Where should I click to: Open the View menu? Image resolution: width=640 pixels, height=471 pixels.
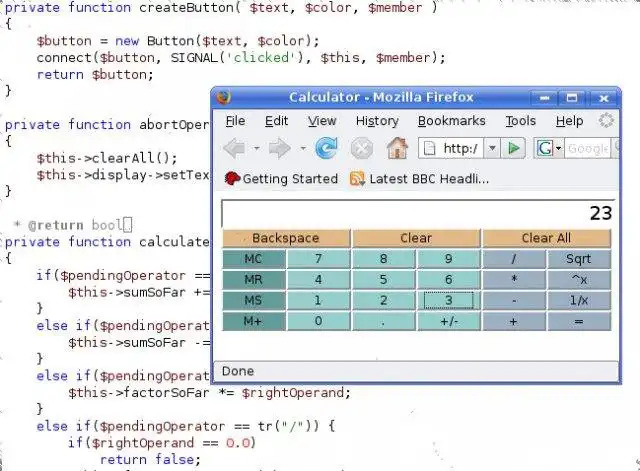pyautogui.click(x=322, y=121)
